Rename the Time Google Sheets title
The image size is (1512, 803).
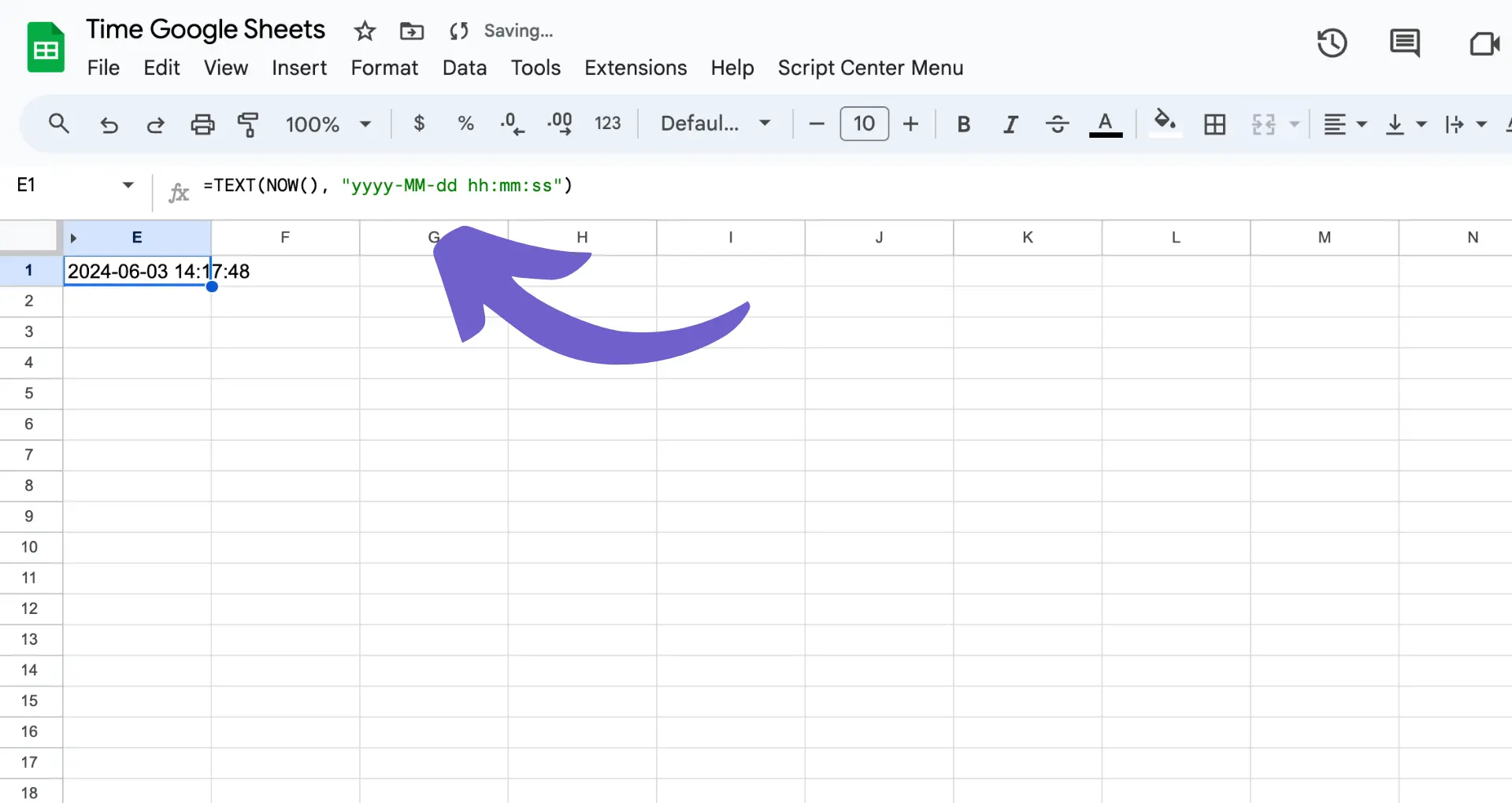206,29
